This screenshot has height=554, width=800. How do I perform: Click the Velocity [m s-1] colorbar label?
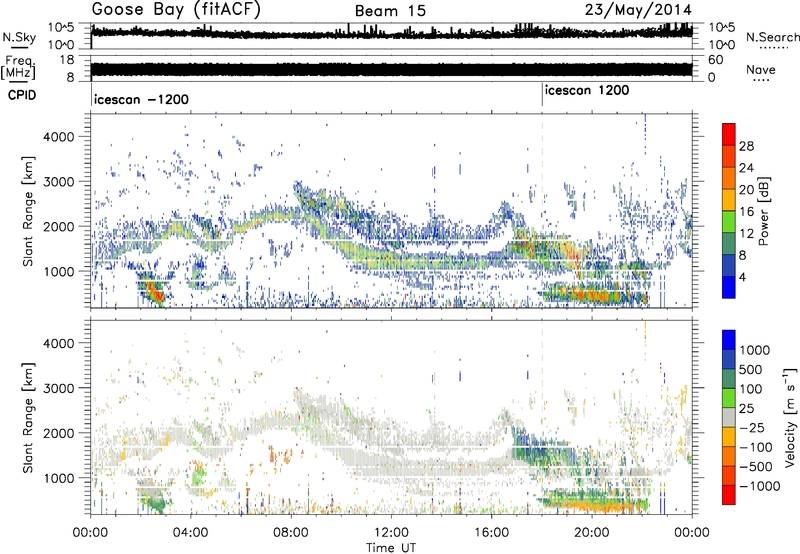pos(790,417)
